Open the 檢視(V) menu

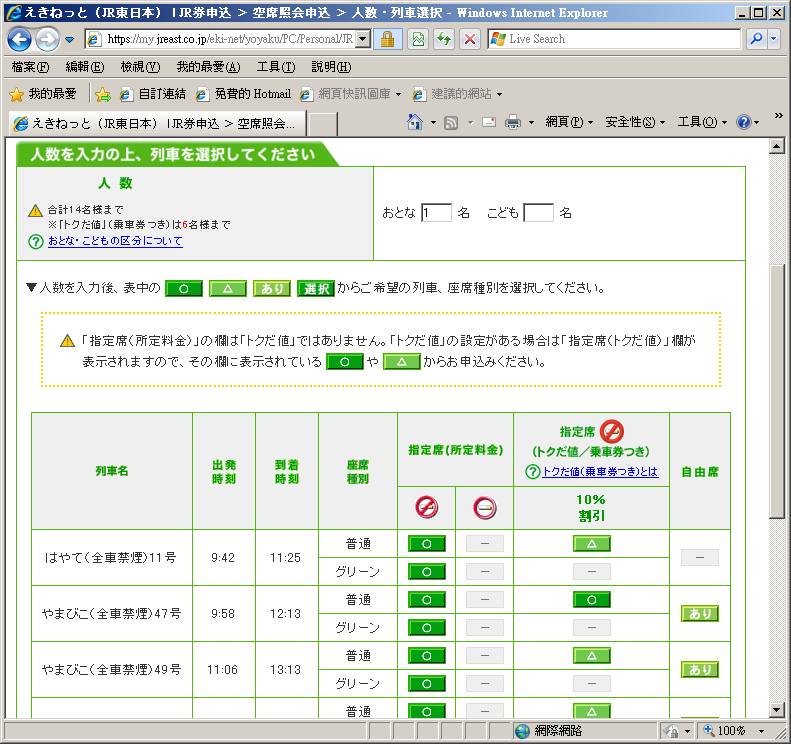tap(140, 67)
